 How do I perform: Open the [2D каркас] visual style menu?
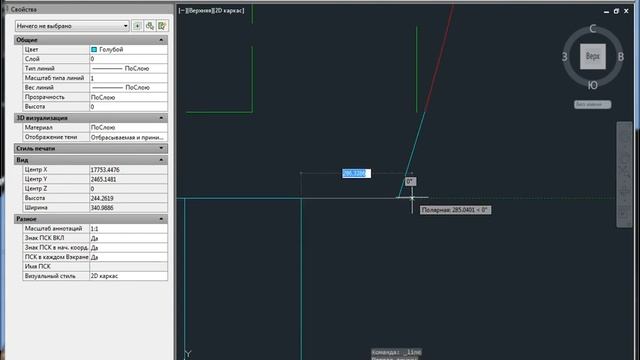229,11
